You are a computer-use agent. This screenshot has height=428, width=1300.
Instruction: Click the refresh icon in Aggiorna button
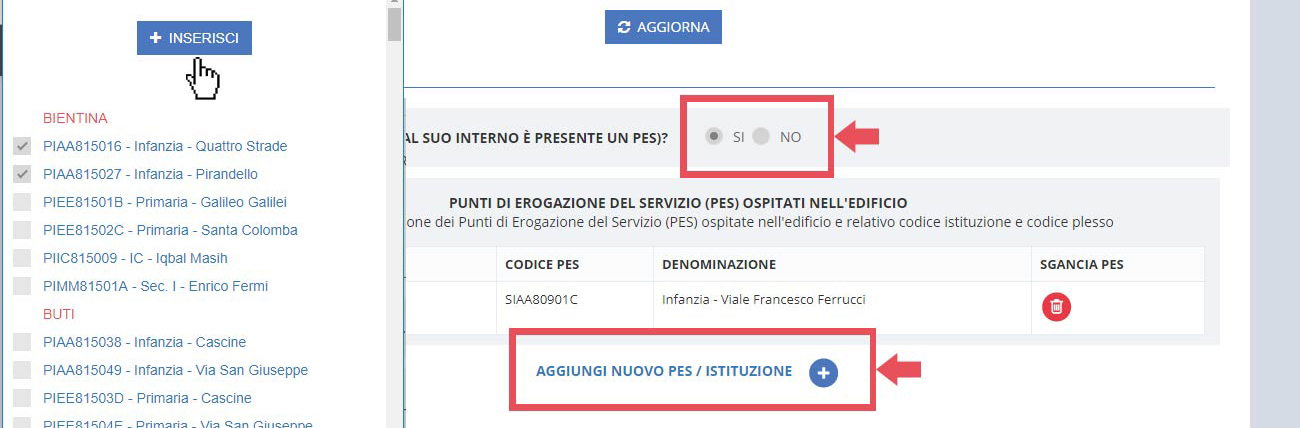(625, 27)
